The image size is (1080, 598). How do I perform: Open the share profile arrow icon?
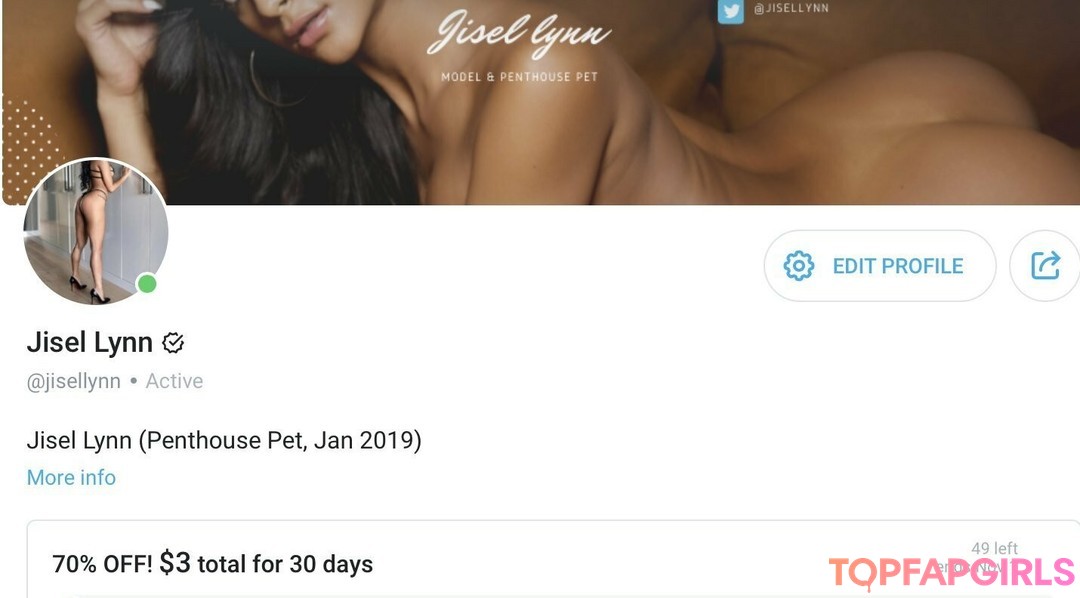(x=1046, y=266)
